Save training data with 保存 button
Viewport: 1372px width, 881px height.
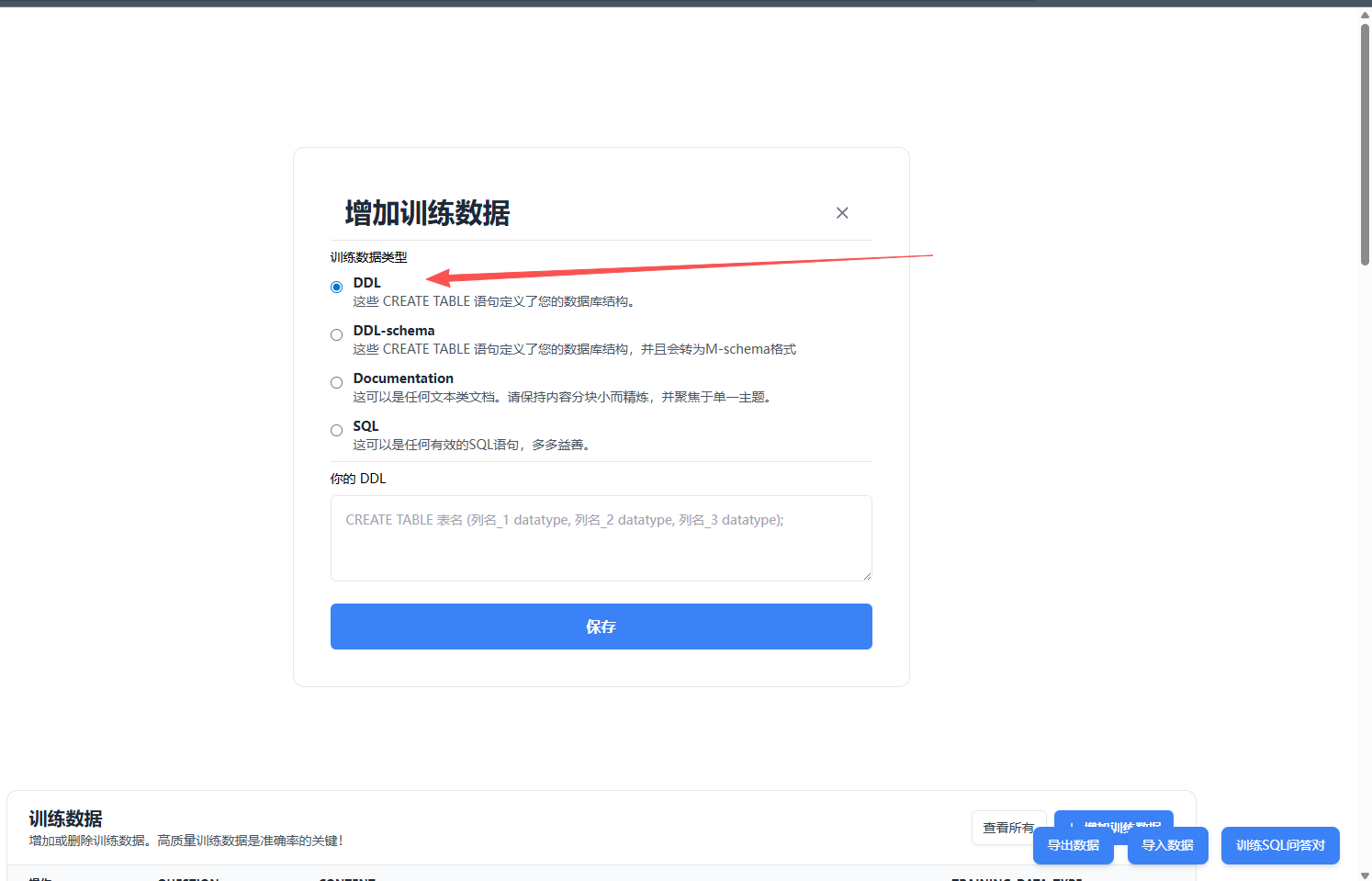click(602, 627)
